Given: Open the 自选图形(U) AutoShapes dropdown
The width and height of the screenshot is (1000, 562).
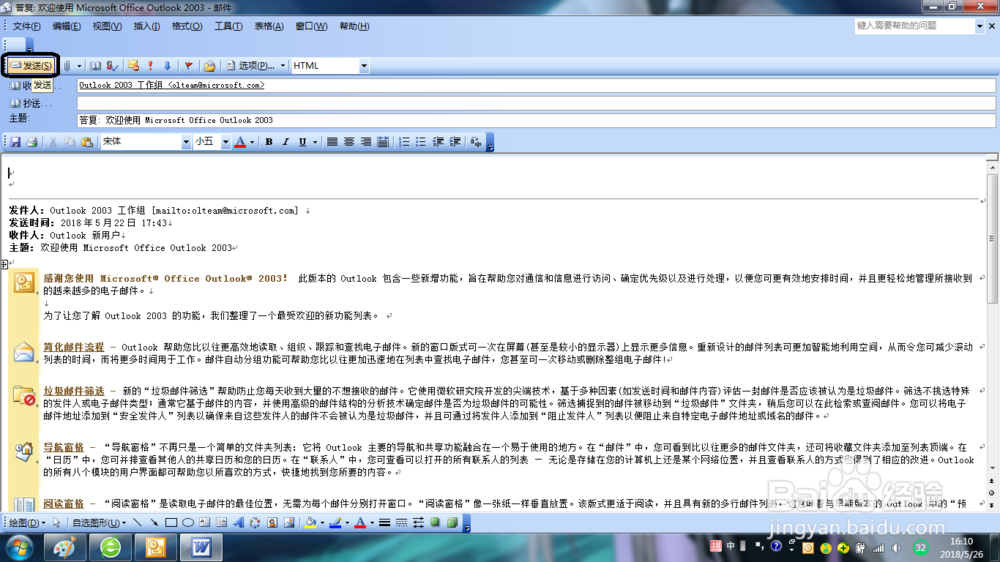Looking at the screenshot, I should [x=98, y=523].
